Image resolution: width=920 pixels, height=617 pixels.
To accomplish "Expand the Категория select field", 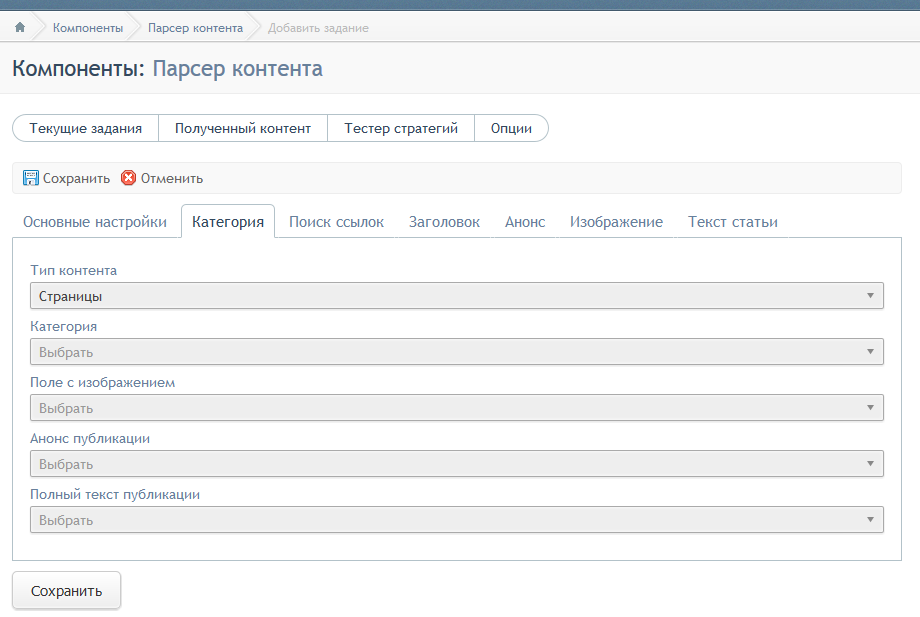I will click(457, 352).
